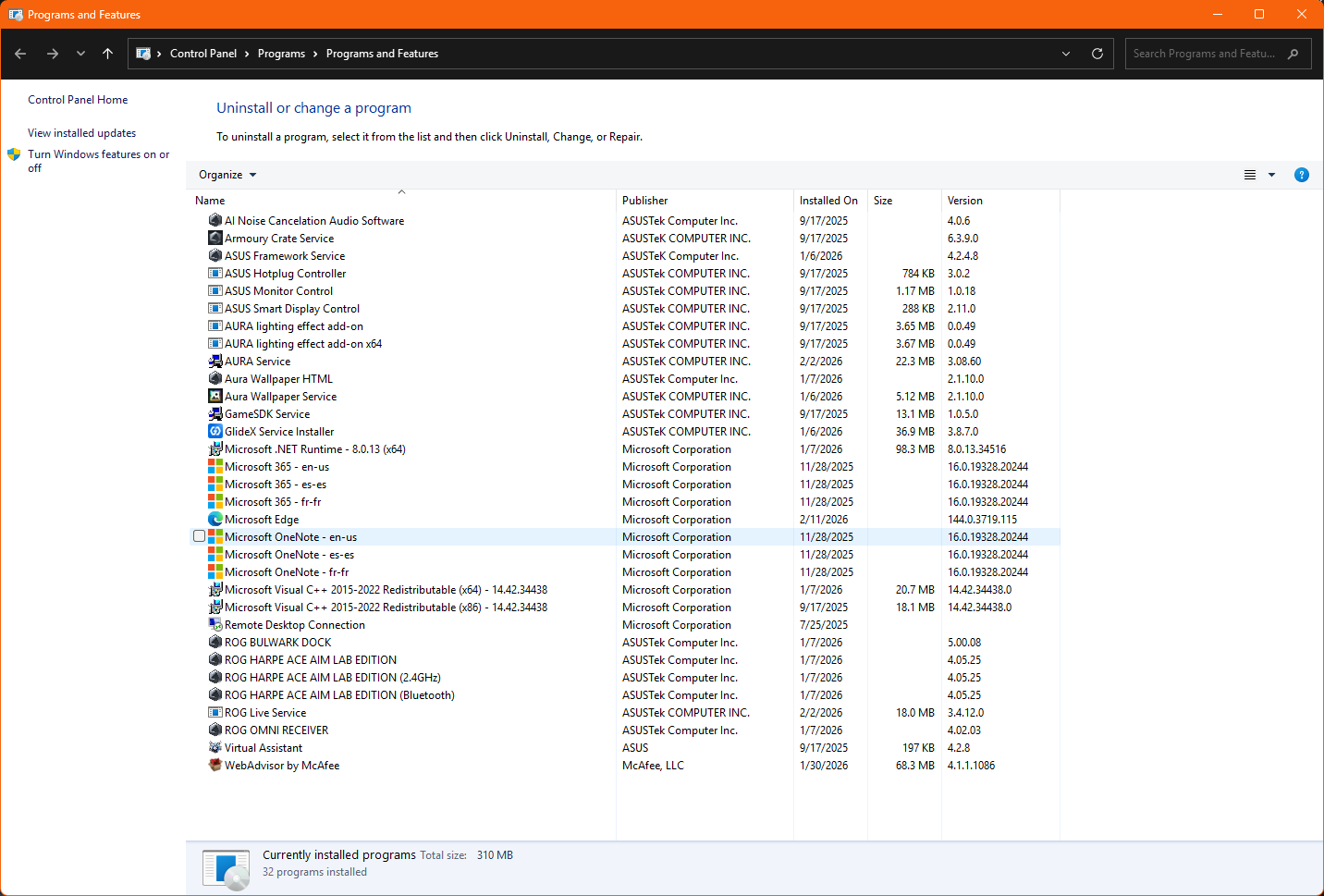Sort the list by Publisher column
Screen dimensions: 1324x896
(x=644, y=201)
